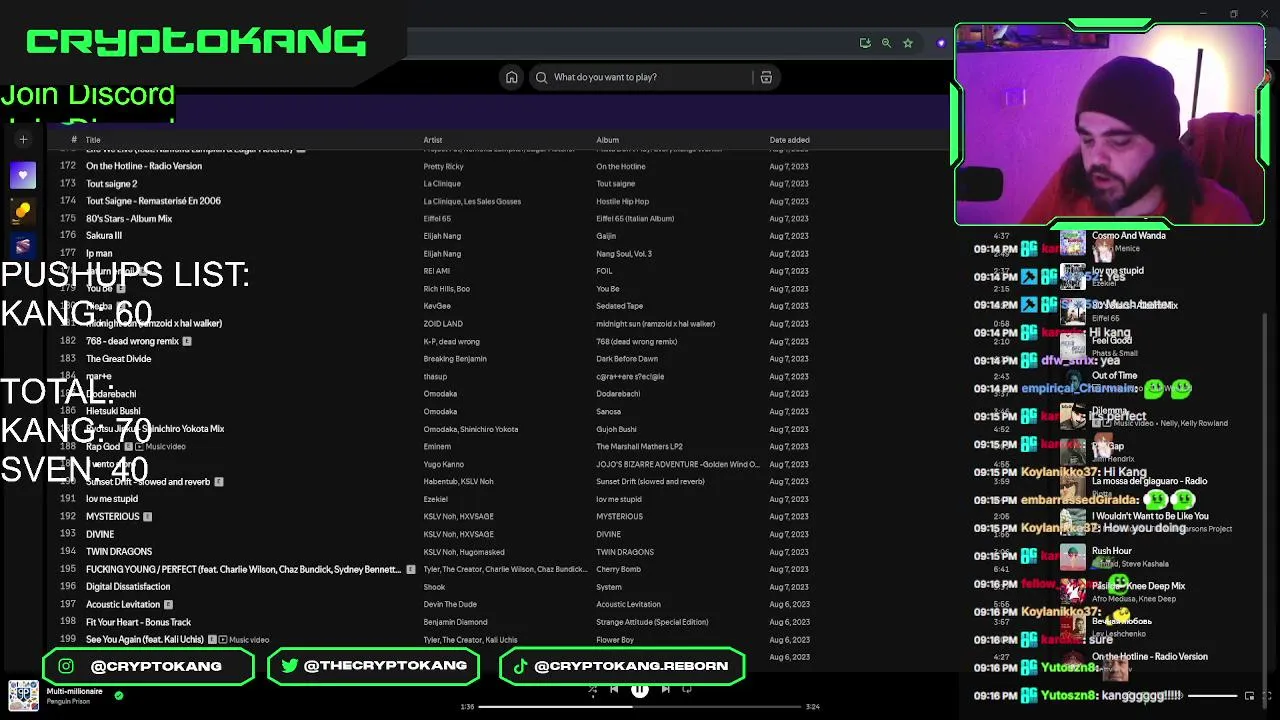Sort by Album column header

point(608,140)
